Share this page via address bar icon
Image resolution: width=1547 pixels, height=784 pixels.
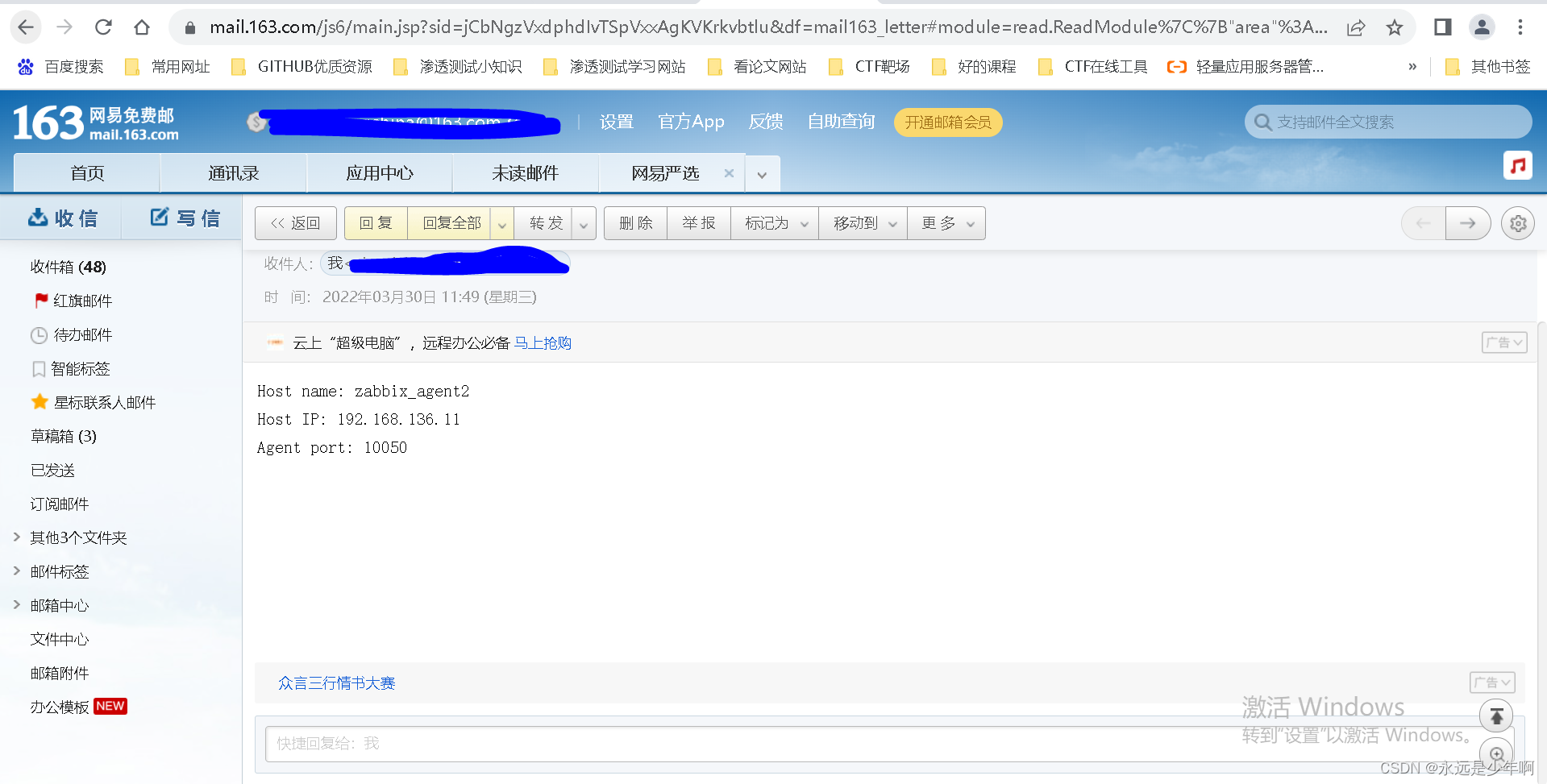click(x=1356, y=27)
